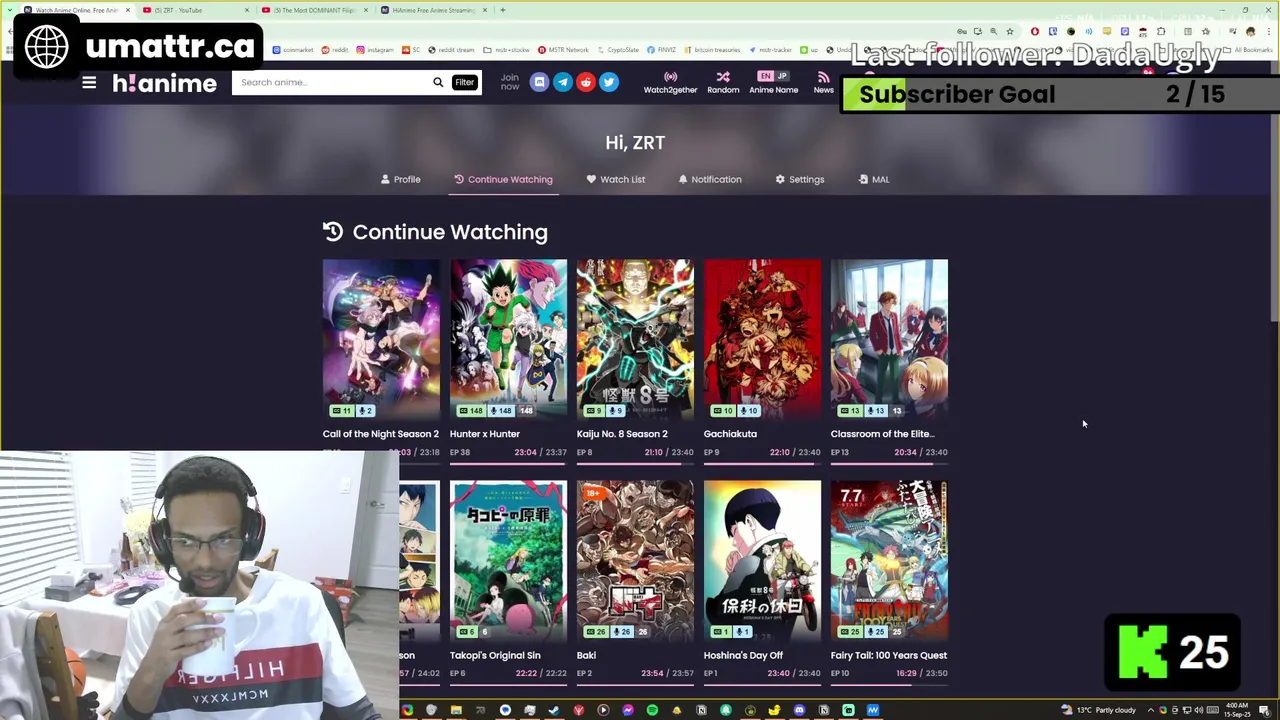Click the taskbar clock showing 4:00 AM
This screenshot has width=1280, height=720.
[1237, 710]
